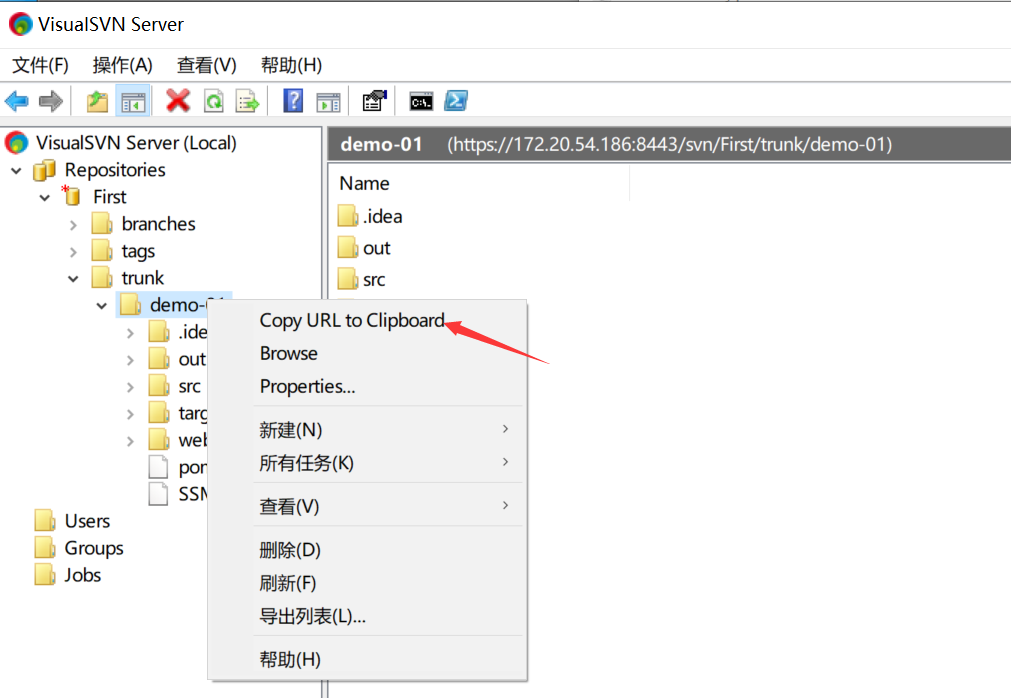The width and height of the screenshot is (1011, 698).
Task: Expand the targ... subfolder in tree
Action: (x=130, y=414)
